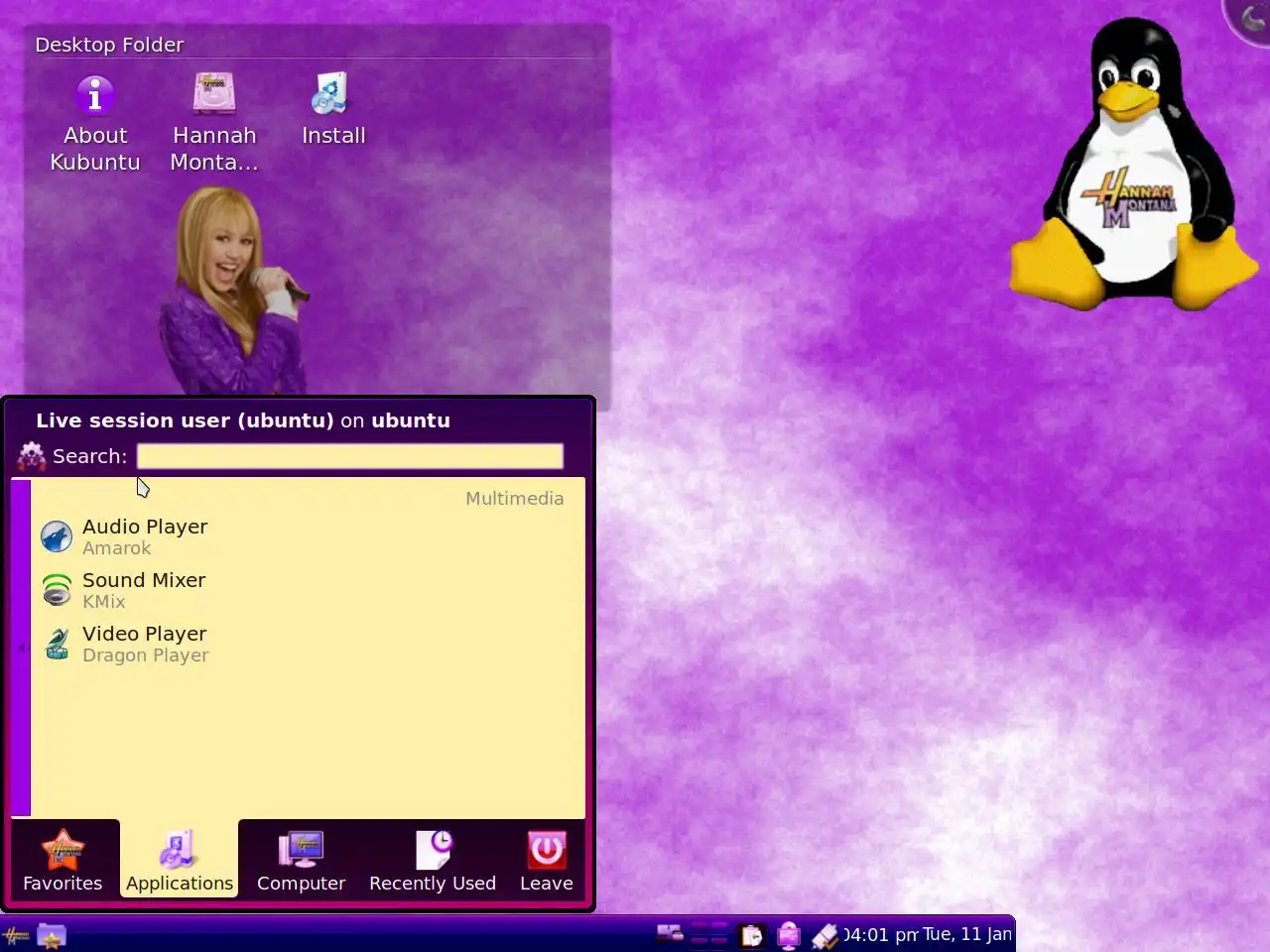Image resolution: width=1270 pixels, height=952 pixels.
Task: Launch the Install desktop icon
Action: (333, 110)
